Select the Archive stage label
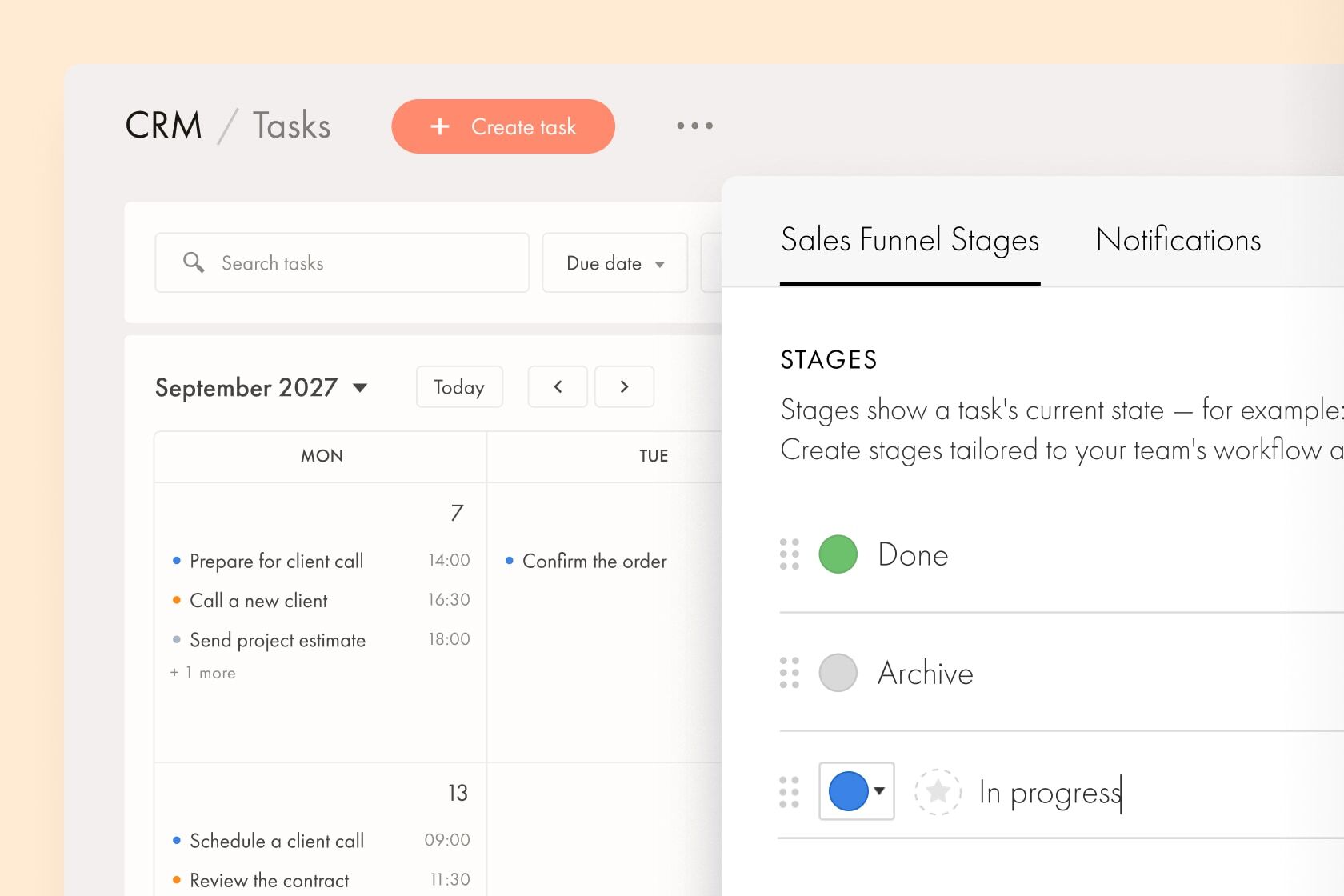1344x896 pixels. [x=926, y=673]
